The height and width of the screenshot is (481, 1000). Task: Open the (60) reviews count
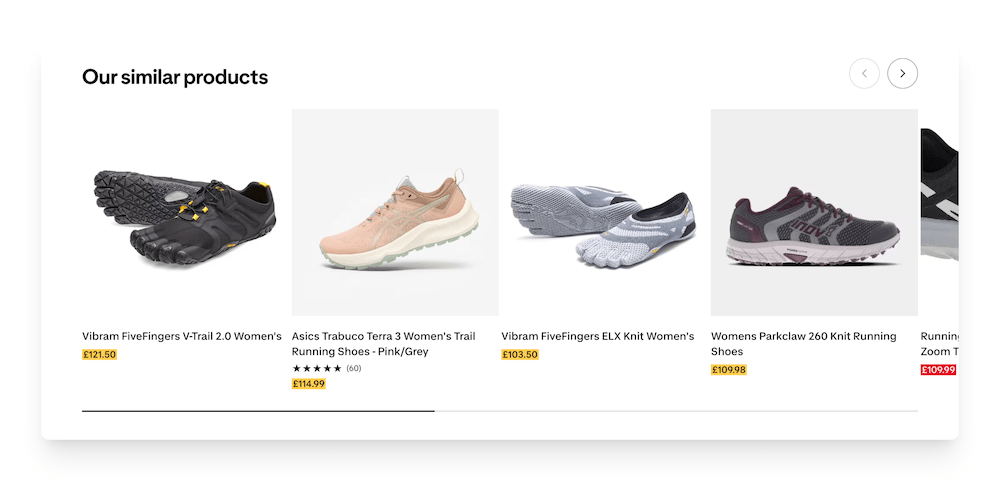click(x=354, y=369)
